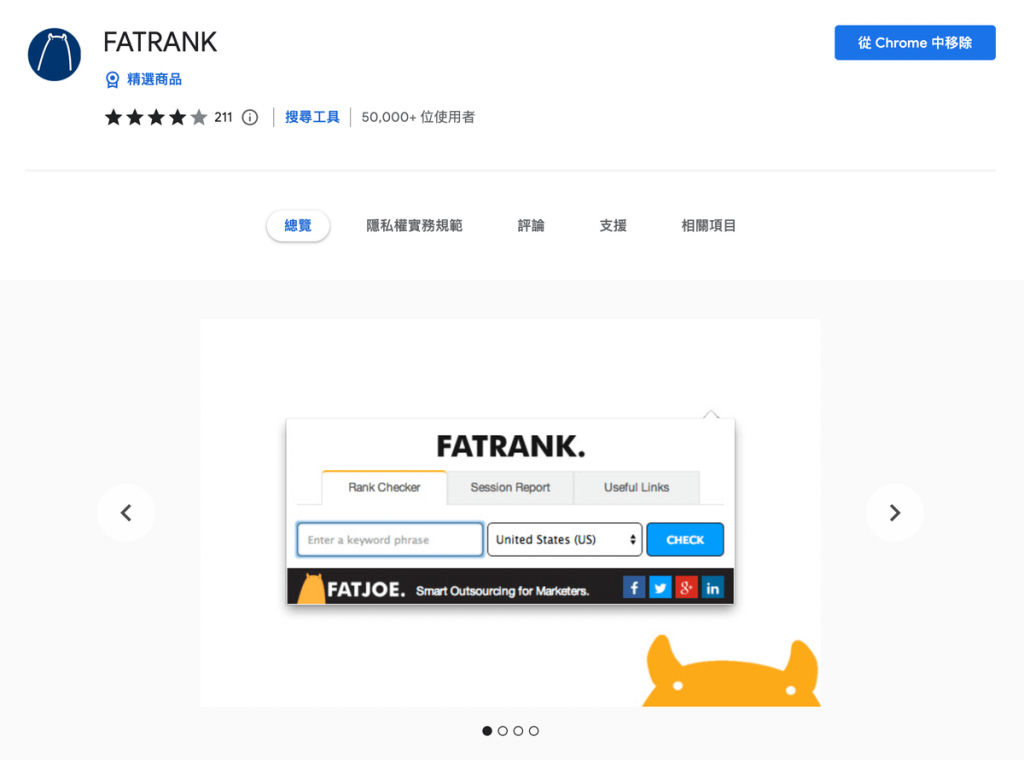Select the second carousel dot
The image size is (1024, 760).
click(503, 731)
